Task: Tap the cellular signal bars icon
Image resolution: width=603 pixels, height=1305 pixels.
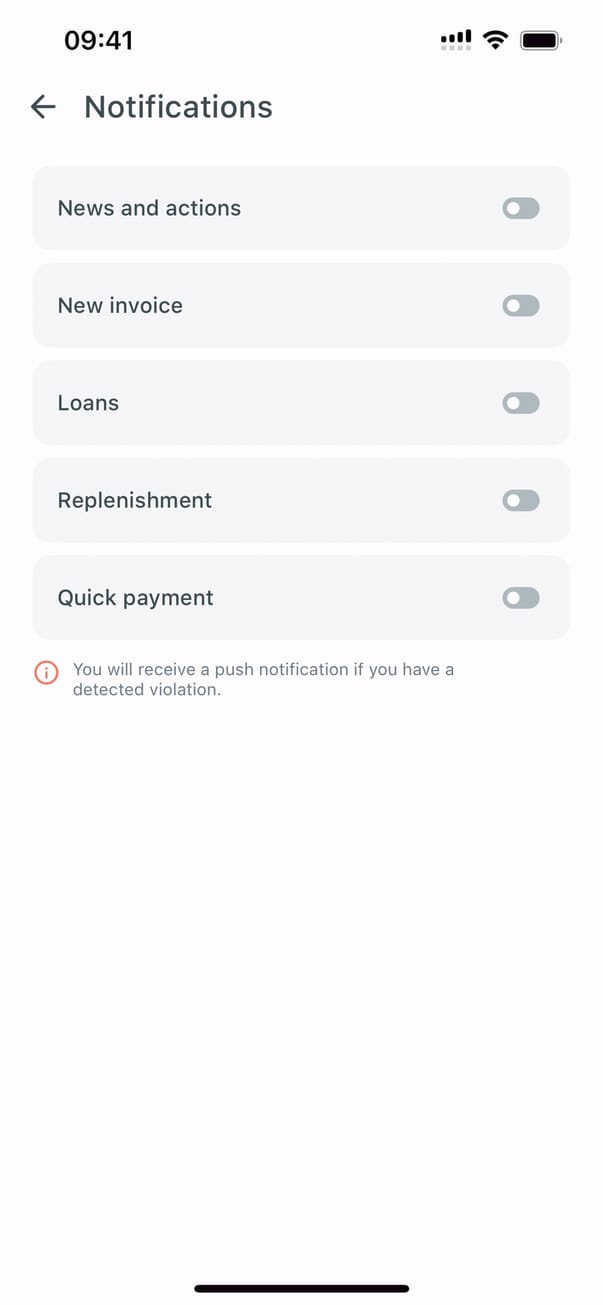Action: tap(456, 40)
